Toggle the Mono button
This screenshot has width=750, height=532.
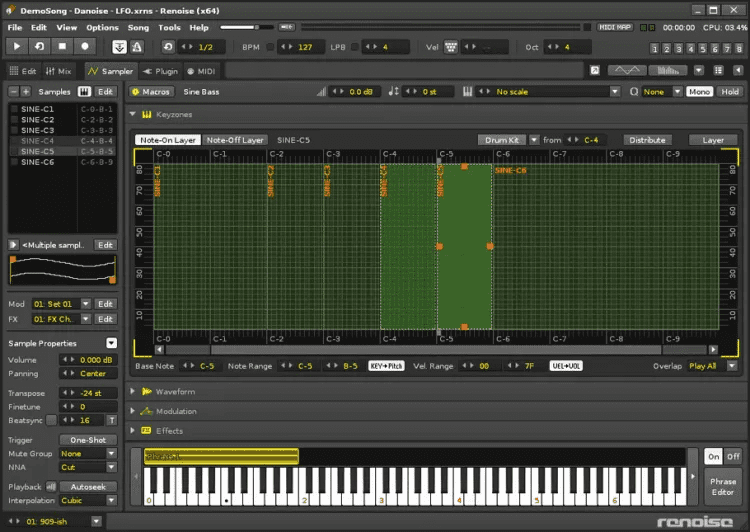(699, 91)
